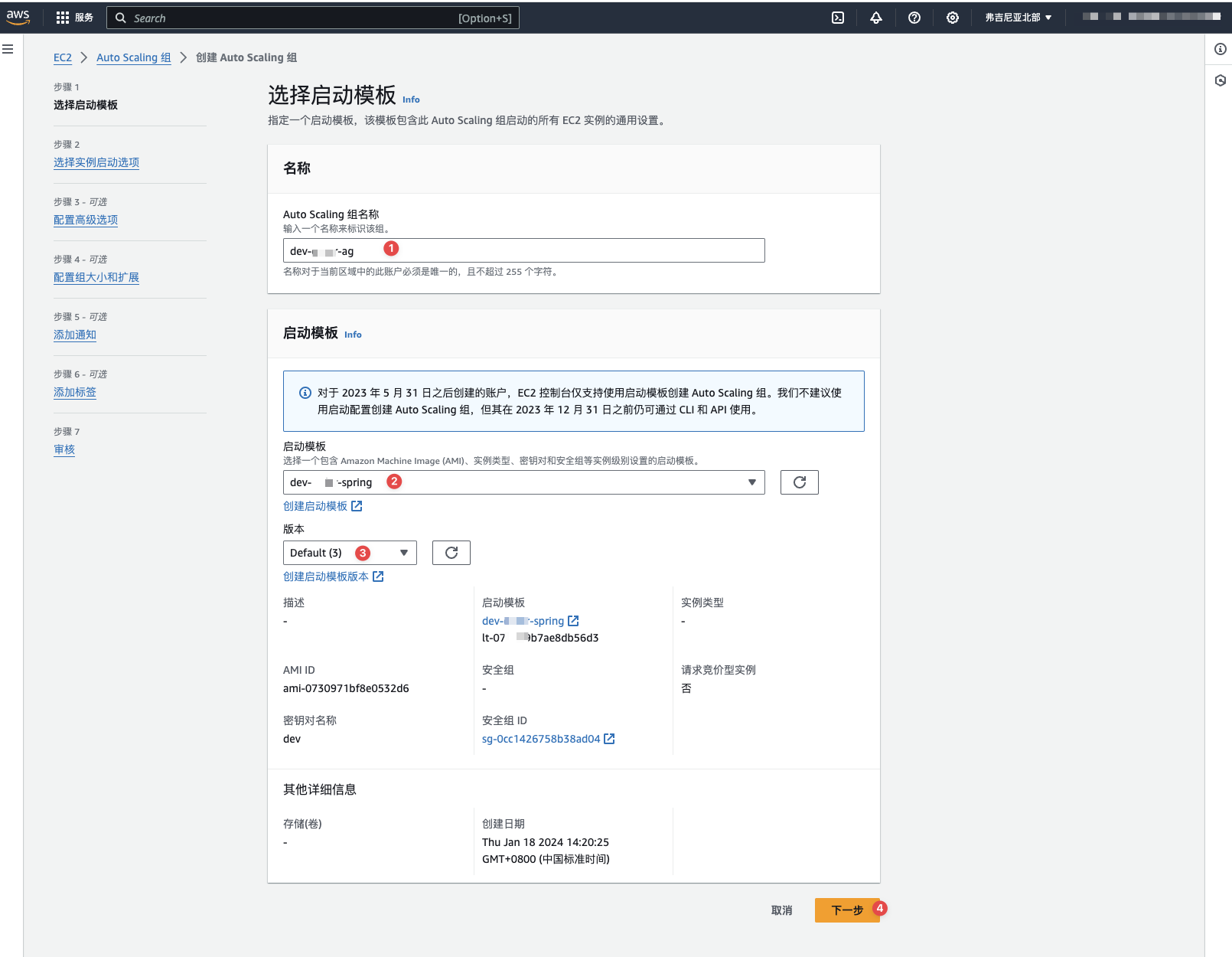Click the 下一步 button
Screen dimensions: 1232x957
(847, 910)
